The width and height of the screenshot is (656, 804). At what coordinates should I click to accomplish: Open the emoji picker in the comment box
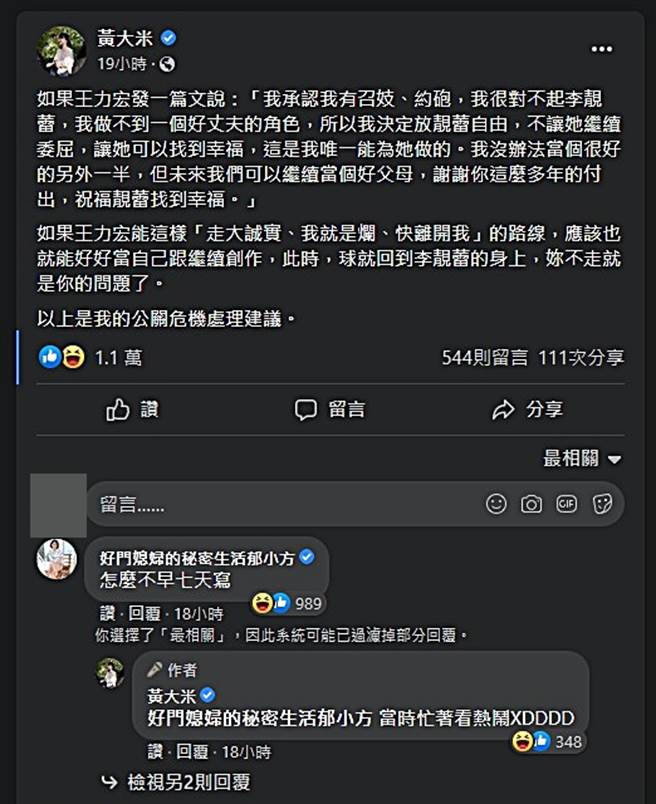point(496,505)
